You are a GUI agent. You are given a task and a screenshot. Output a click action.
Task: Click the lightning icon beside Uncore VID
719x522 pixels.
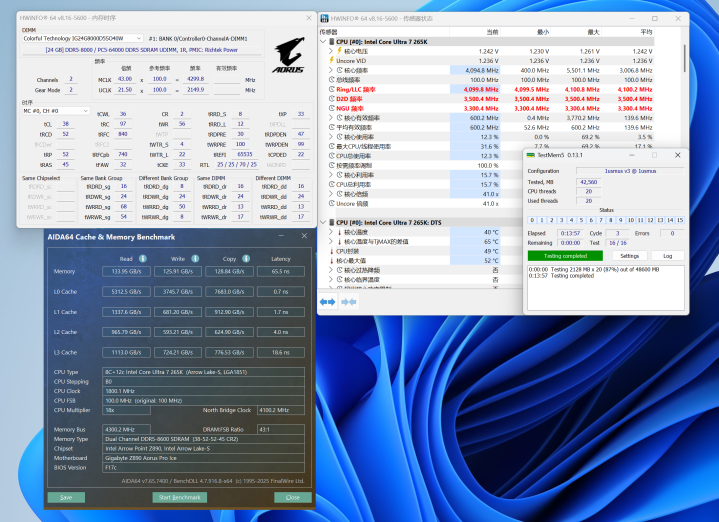pos(332,61)
